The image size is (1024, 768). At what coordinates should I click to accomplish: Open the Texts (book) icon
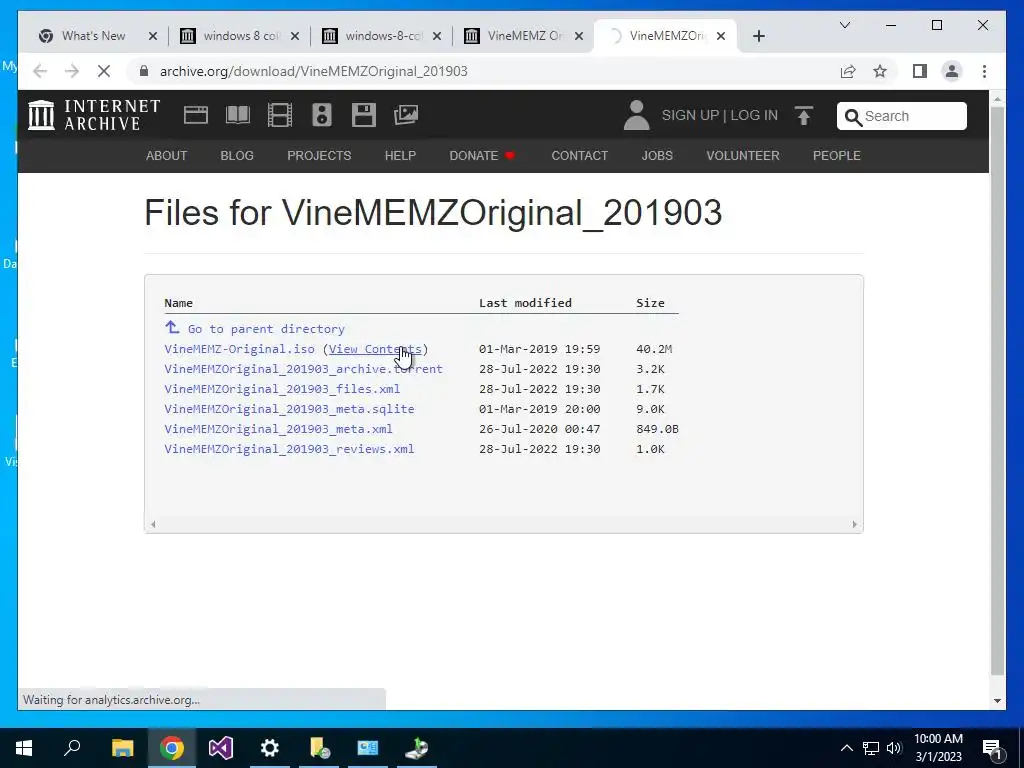tap(238, 115)
